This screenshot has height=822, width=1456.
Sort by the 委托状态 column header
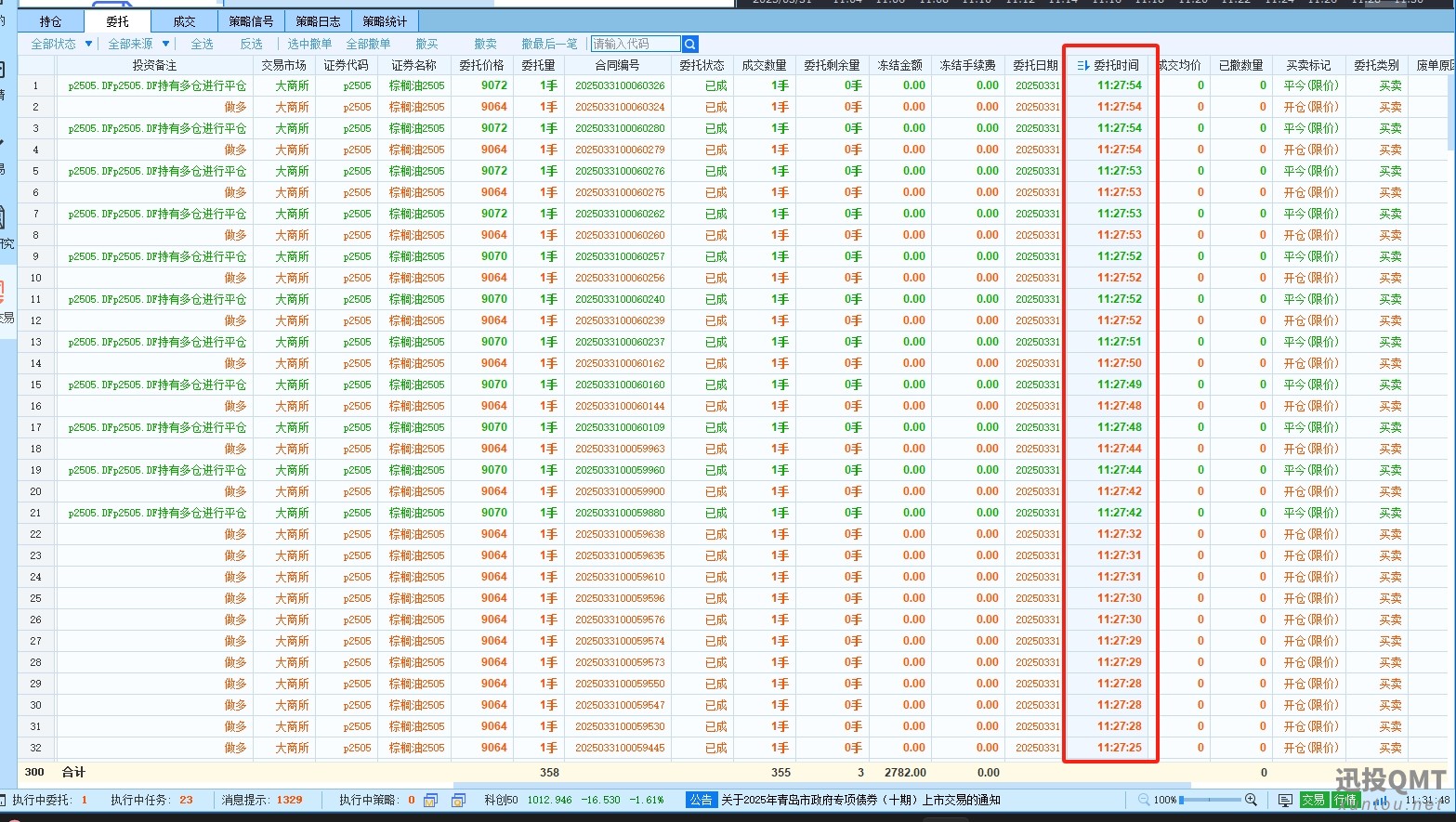[x=702, y=65]
